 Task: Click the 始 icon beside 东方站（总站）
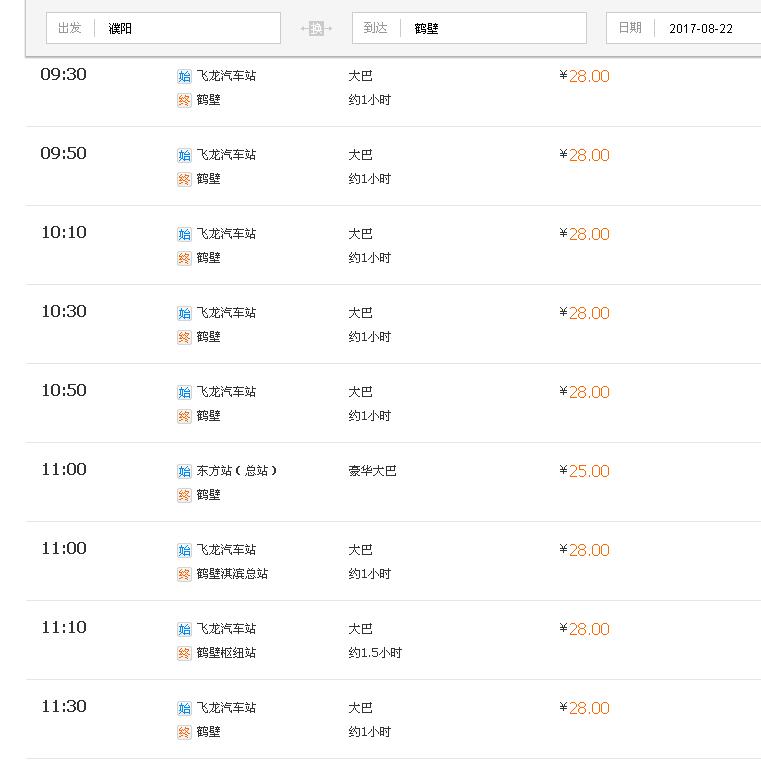184,471
